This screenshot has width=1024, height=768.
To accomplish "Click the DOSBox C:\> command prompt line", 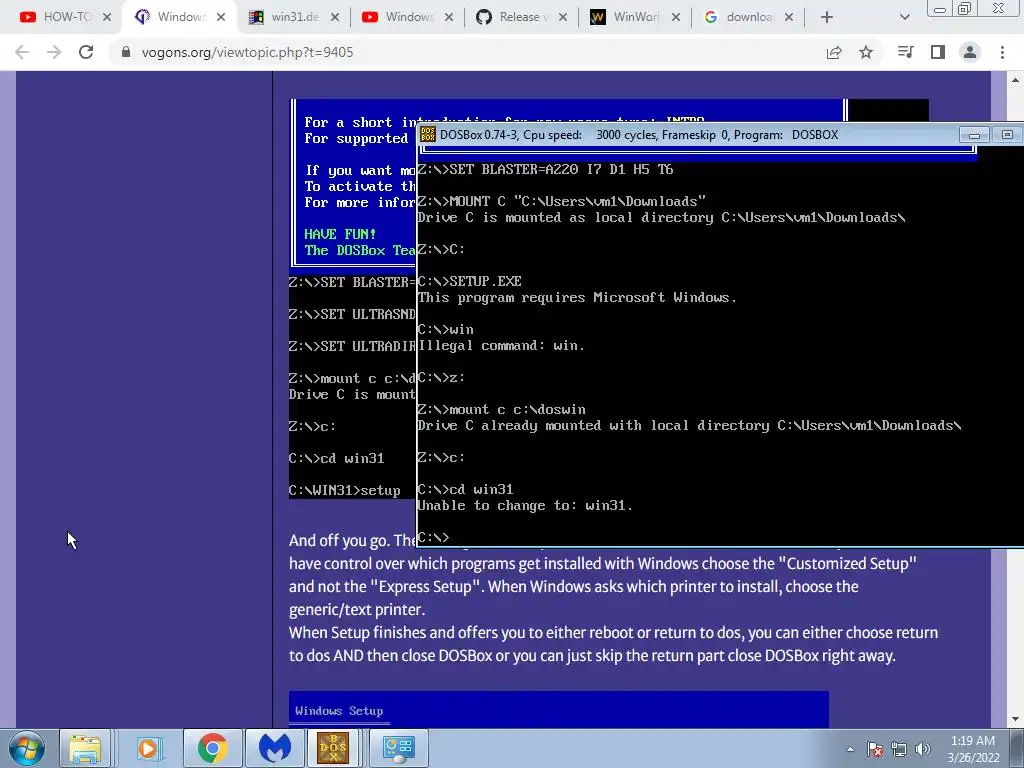I will [434, 537].
